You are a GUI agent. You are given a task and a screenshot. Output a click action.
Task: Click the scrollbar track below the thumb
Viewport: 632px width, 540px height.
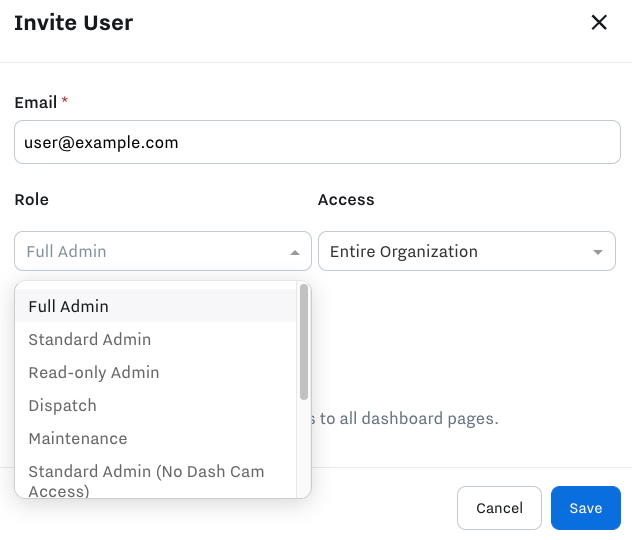[304, 450]
